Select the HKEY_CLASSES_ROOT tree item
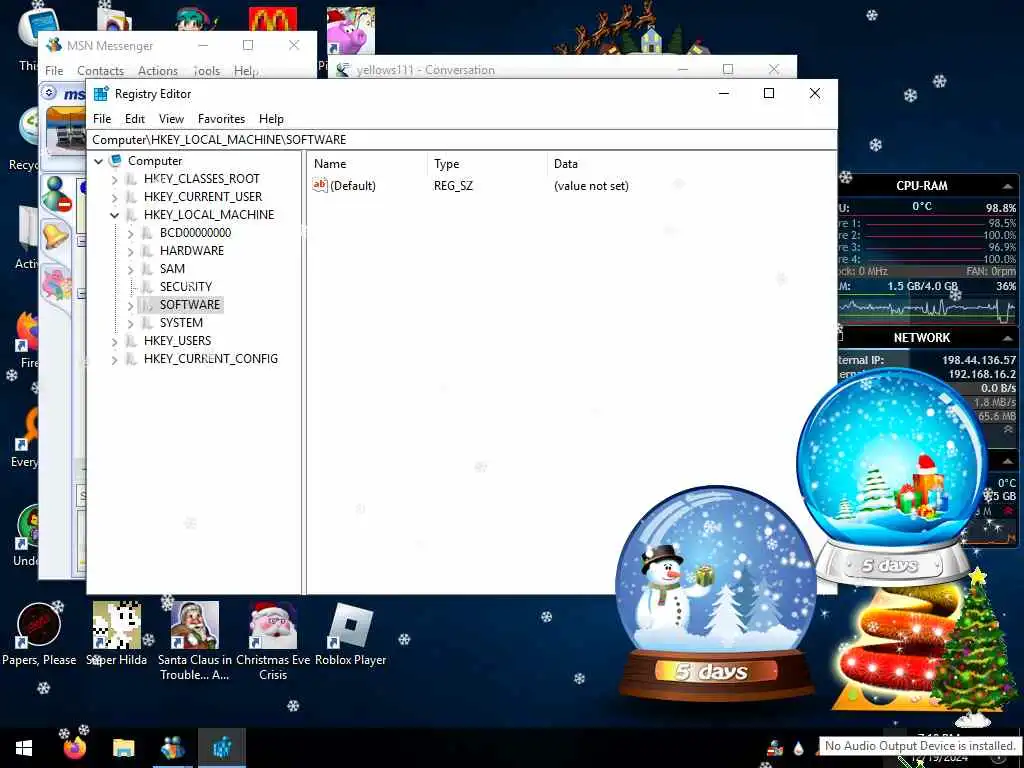 [x=202, y=179]
